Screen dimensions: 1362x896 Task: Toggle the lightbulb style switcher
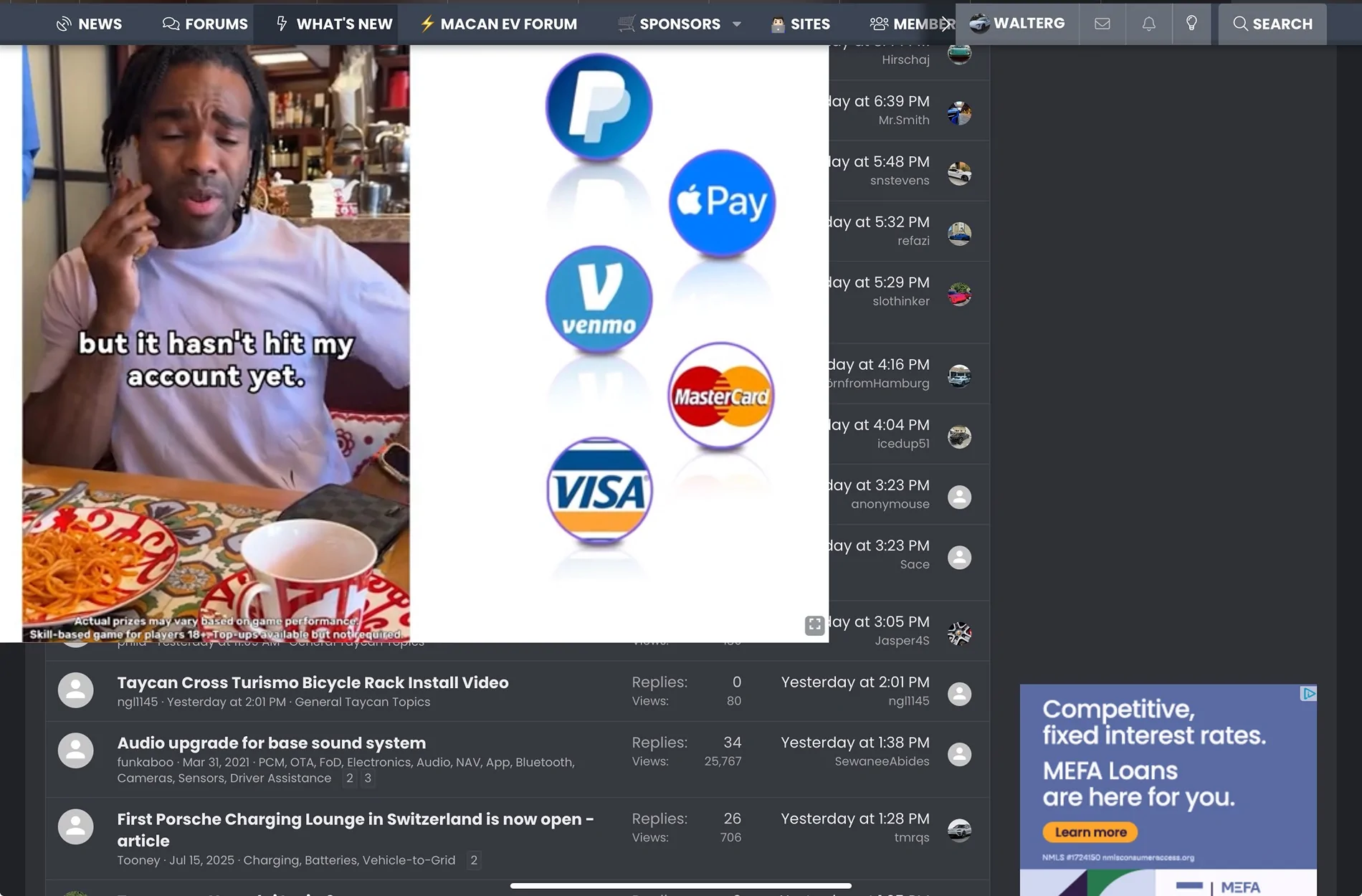pyautogui.click(x=1191, y=24)
